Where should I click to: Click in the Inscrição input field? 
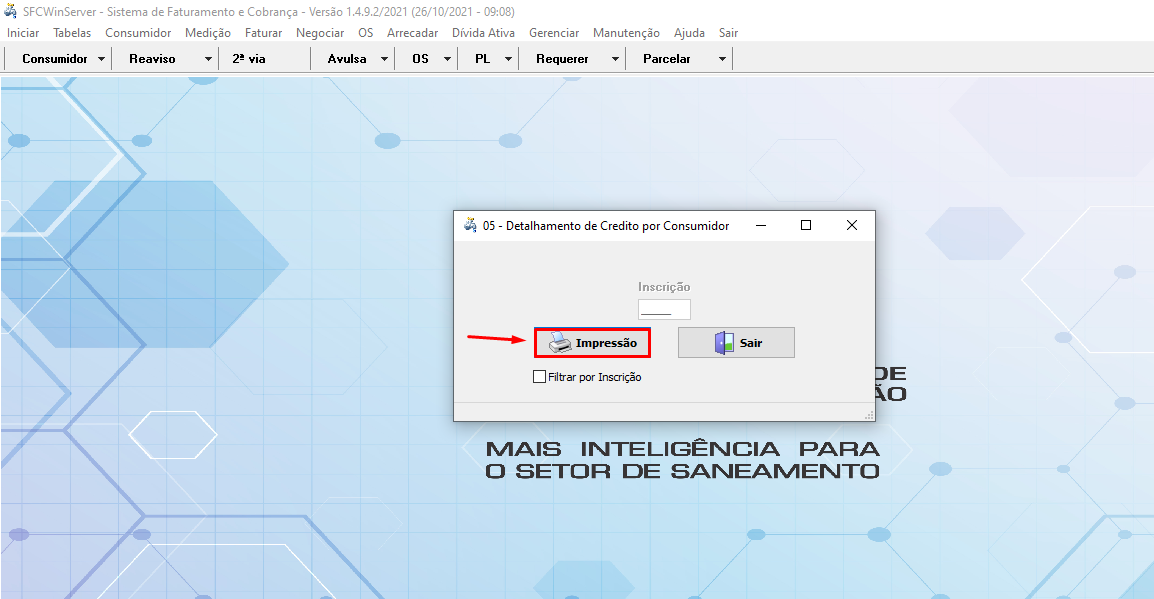point(664,310)
